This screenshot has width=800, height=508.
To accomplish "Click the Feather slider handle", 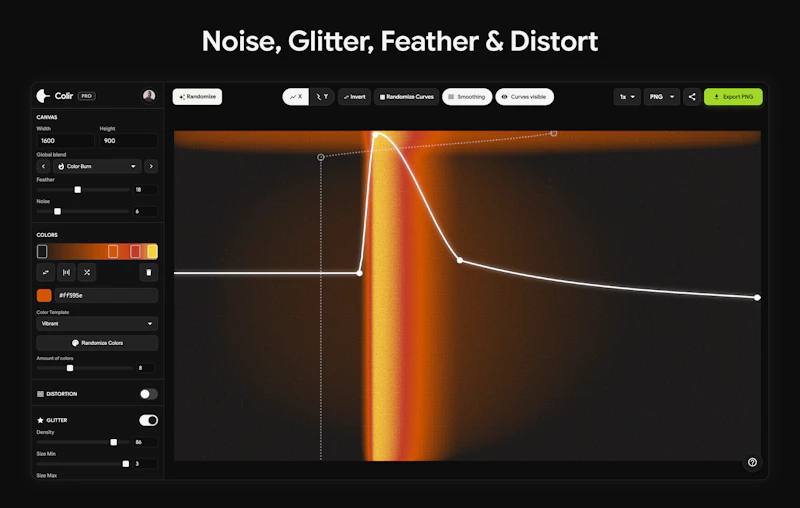I will (78, 190).
